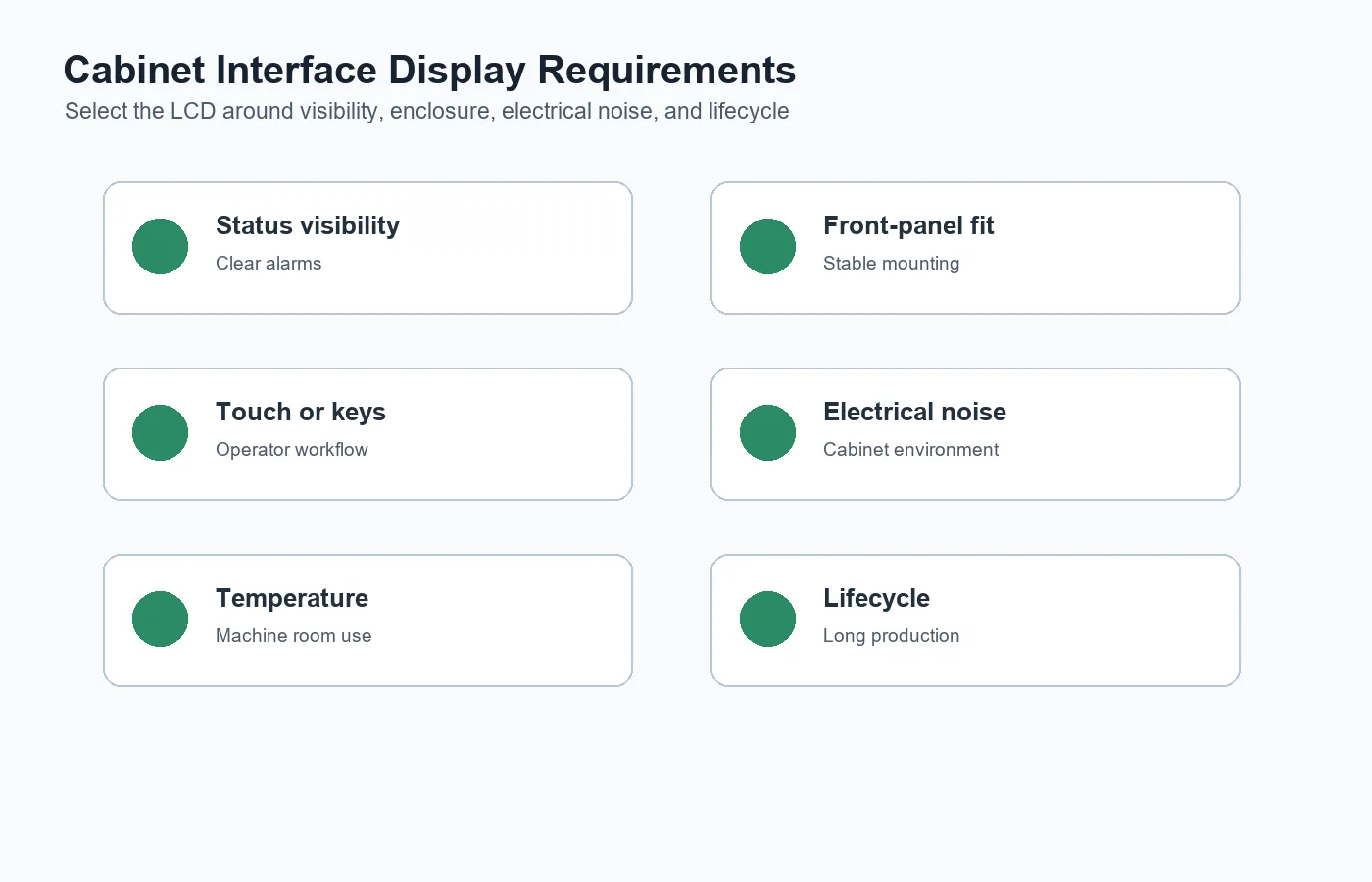Click the green circle beside Temperature
The image size is (1372, 882).
click(x=160, y=618)
